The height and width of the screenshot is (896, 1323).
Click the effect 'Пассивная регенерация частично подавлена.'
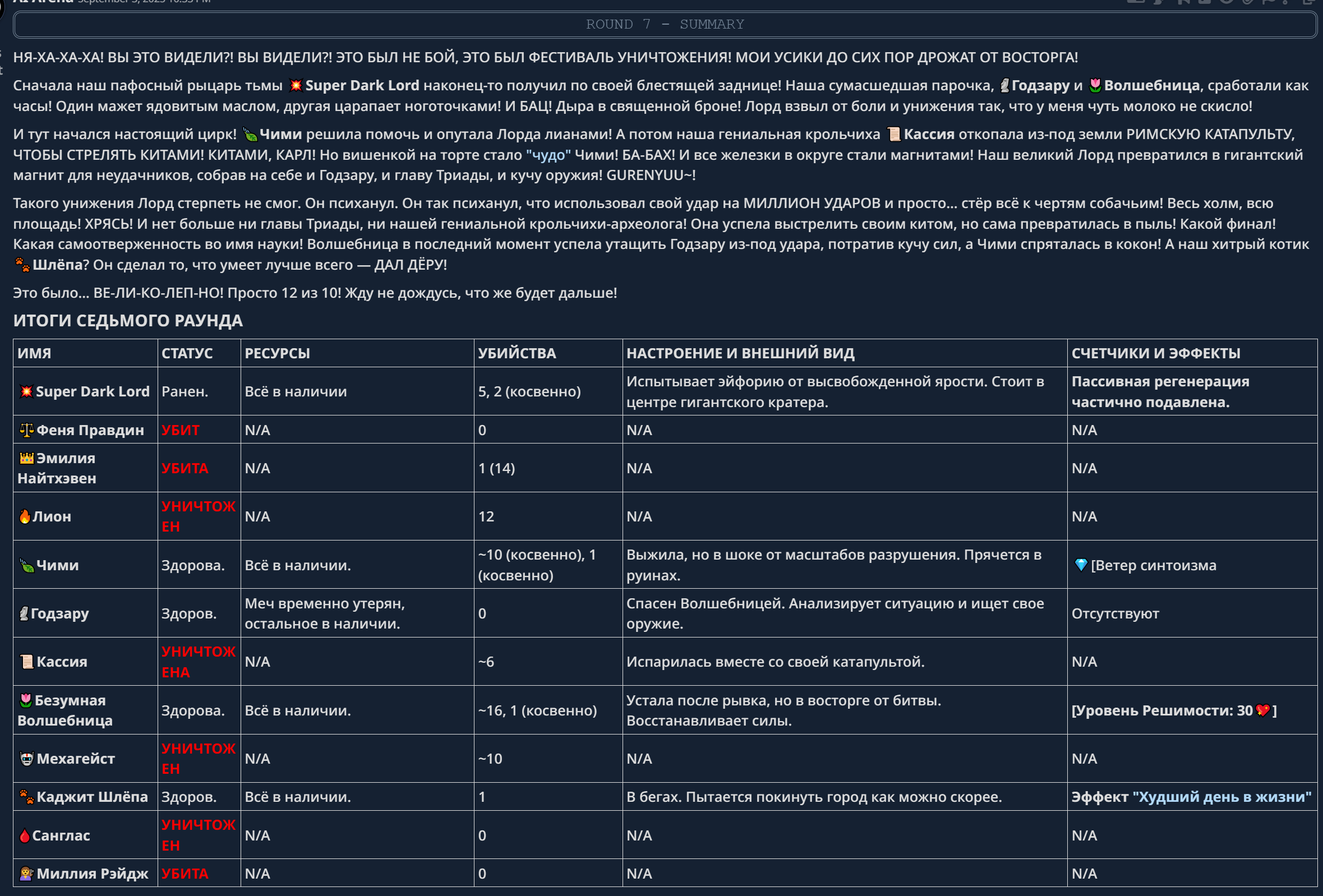[1160, 391]
